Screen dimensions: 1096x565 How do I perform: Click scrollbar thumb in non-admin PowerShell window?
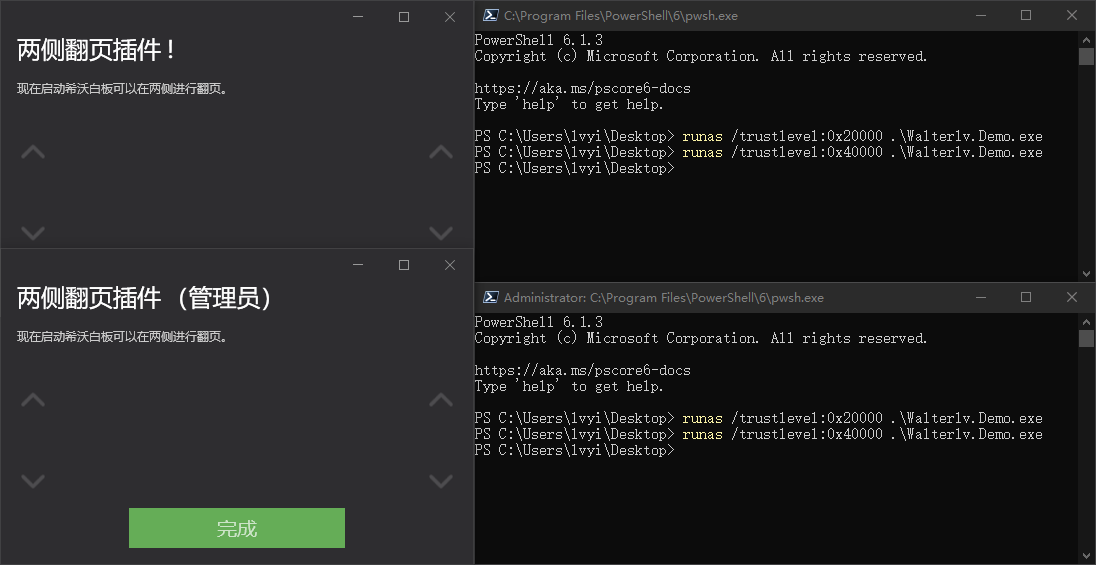1086,56
